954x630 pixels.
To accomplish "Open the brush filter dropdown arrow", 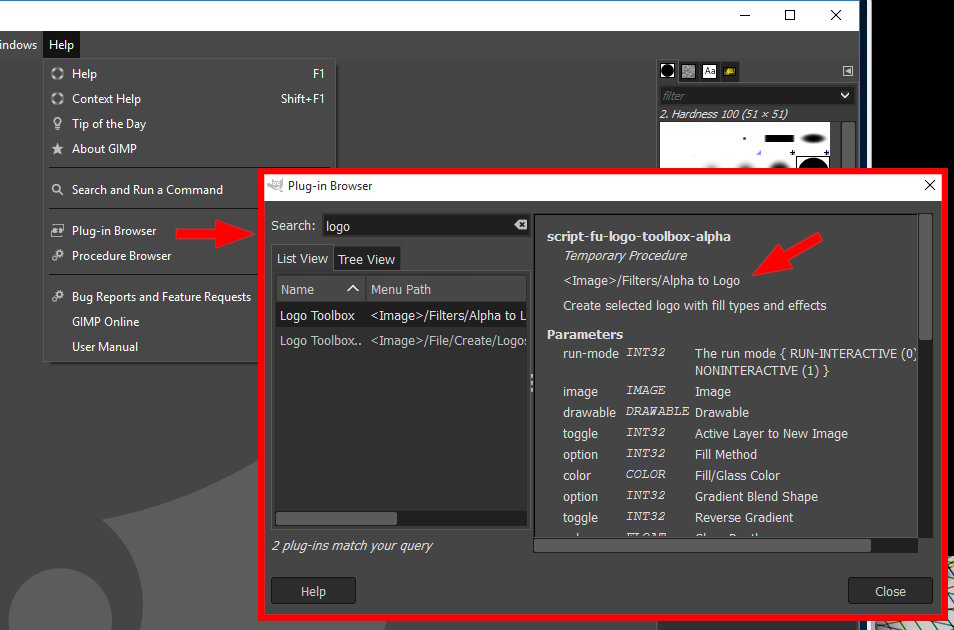I will point(844,96).
